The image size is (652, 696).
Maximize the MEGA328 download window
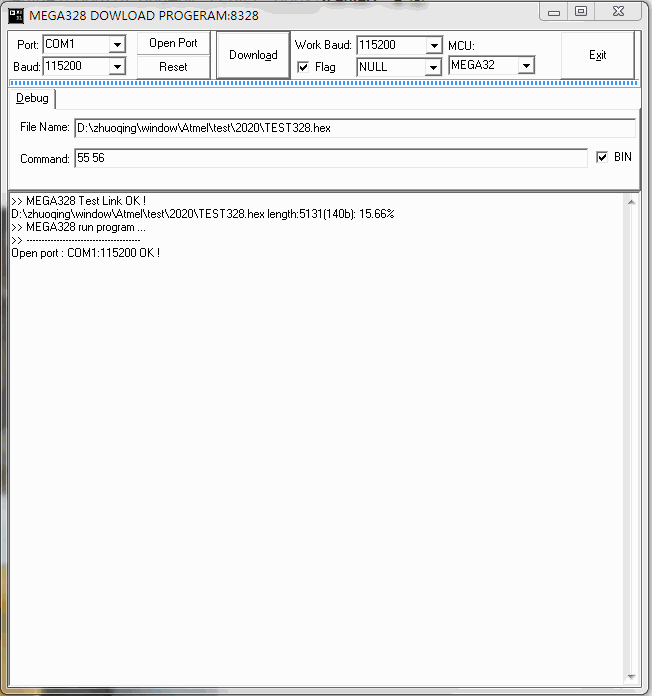[581, 12]
